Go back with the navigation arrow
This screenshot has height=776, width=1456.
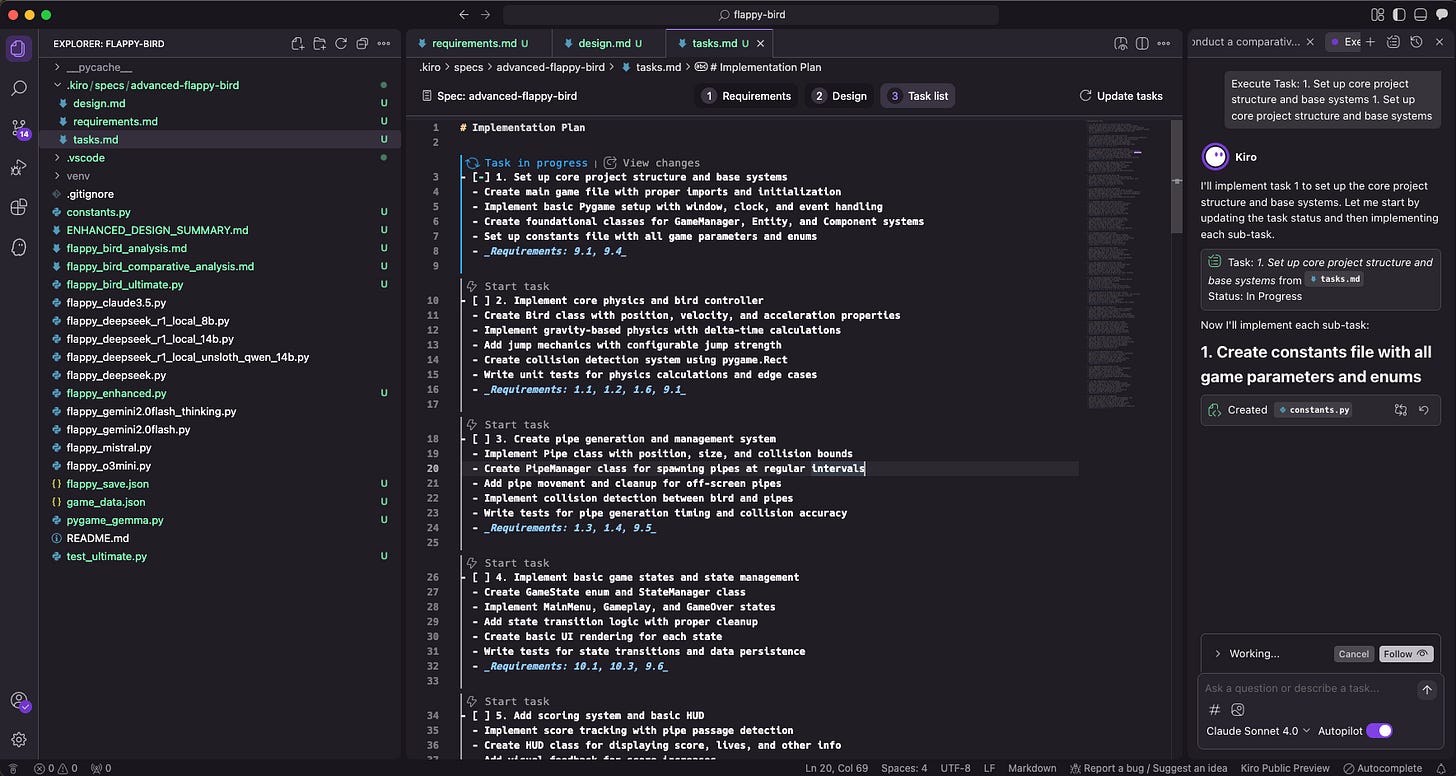[x=464, y=15]
